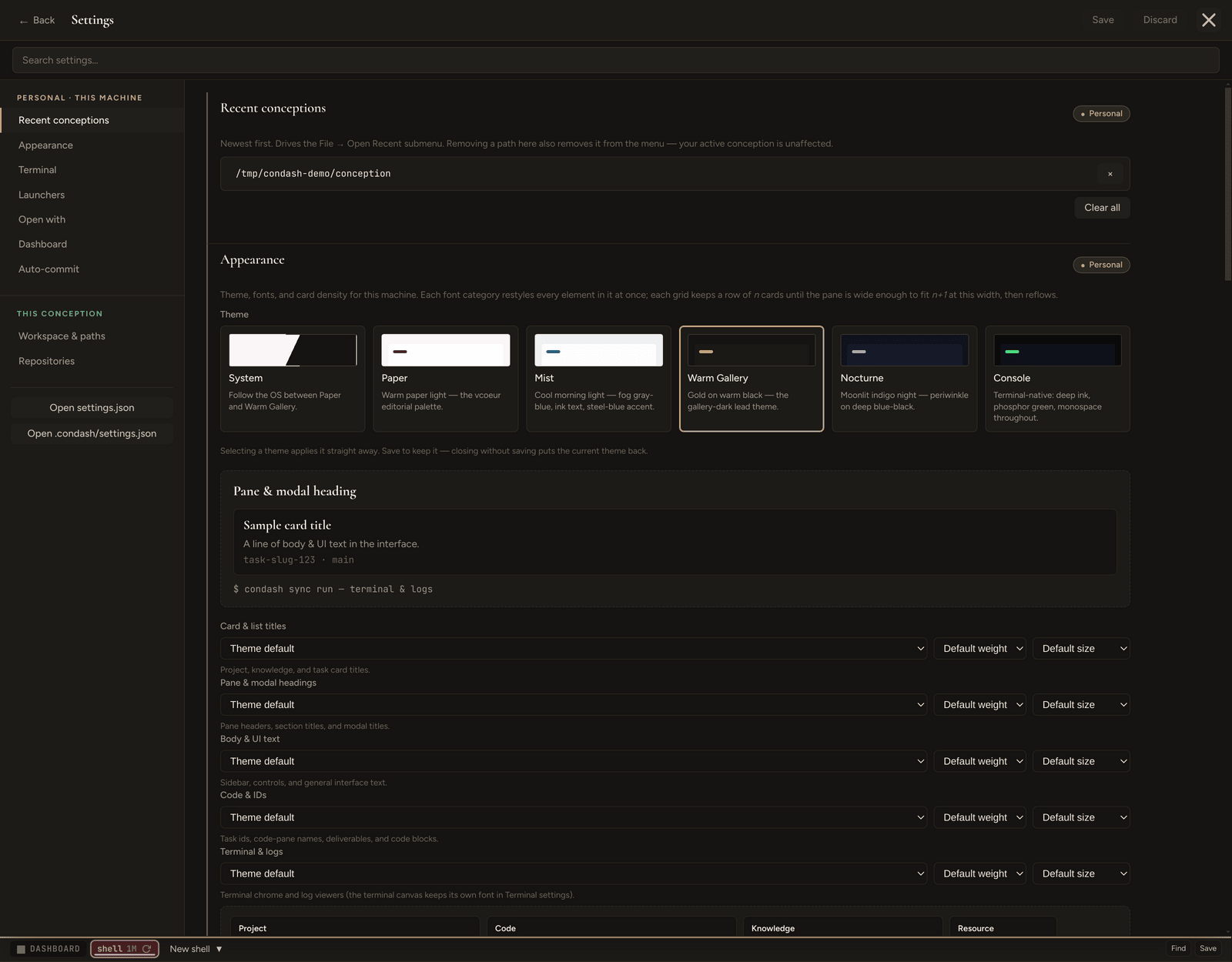
Task: Click the Resource density preview card
Action: click(x=1003, y=927)
